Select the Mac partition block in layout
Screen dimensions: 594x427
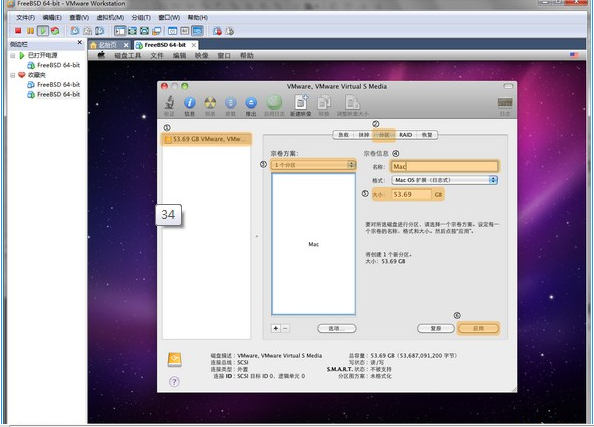point(313,244)
